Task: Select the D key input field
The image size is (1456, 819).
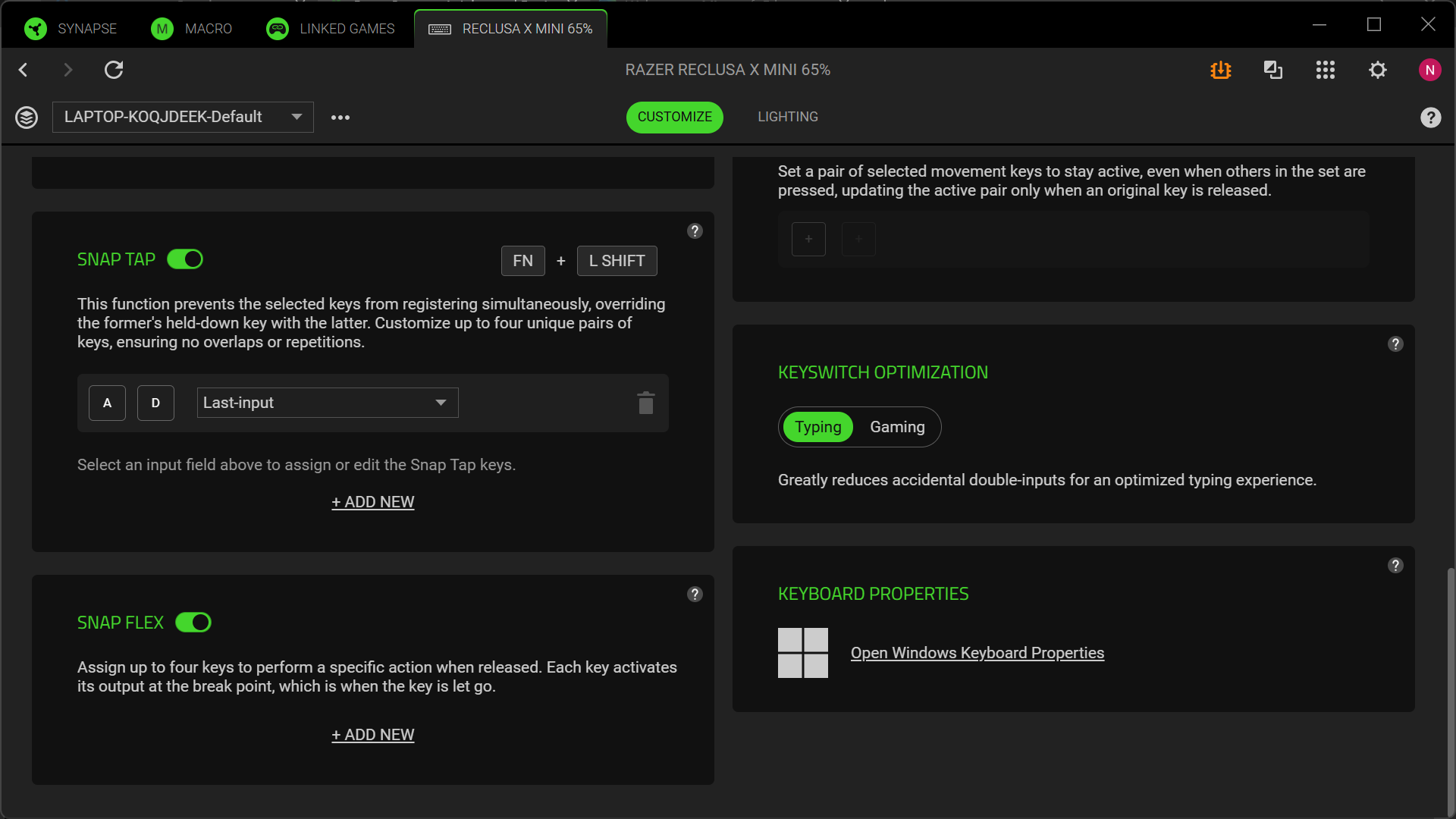Action: pos(155,403)
